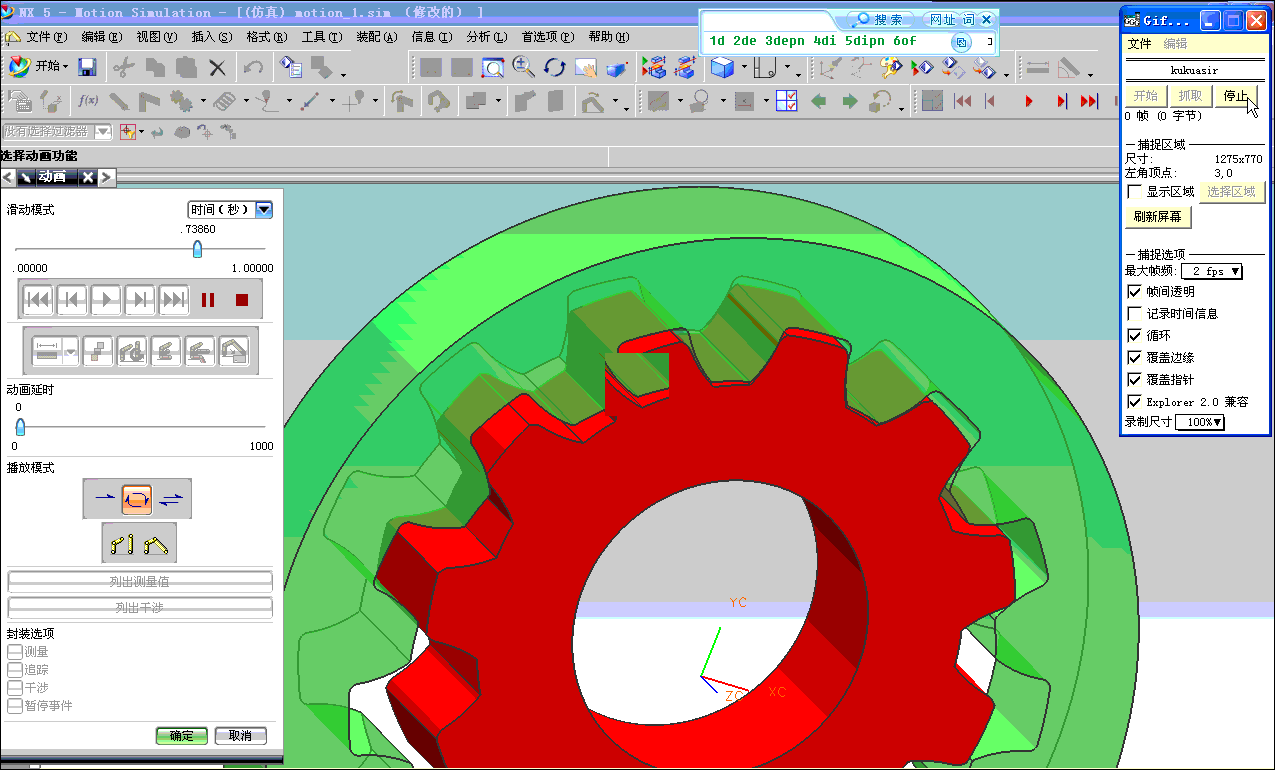
Task: Click the green back arrow icon
Action: [819, 101]
